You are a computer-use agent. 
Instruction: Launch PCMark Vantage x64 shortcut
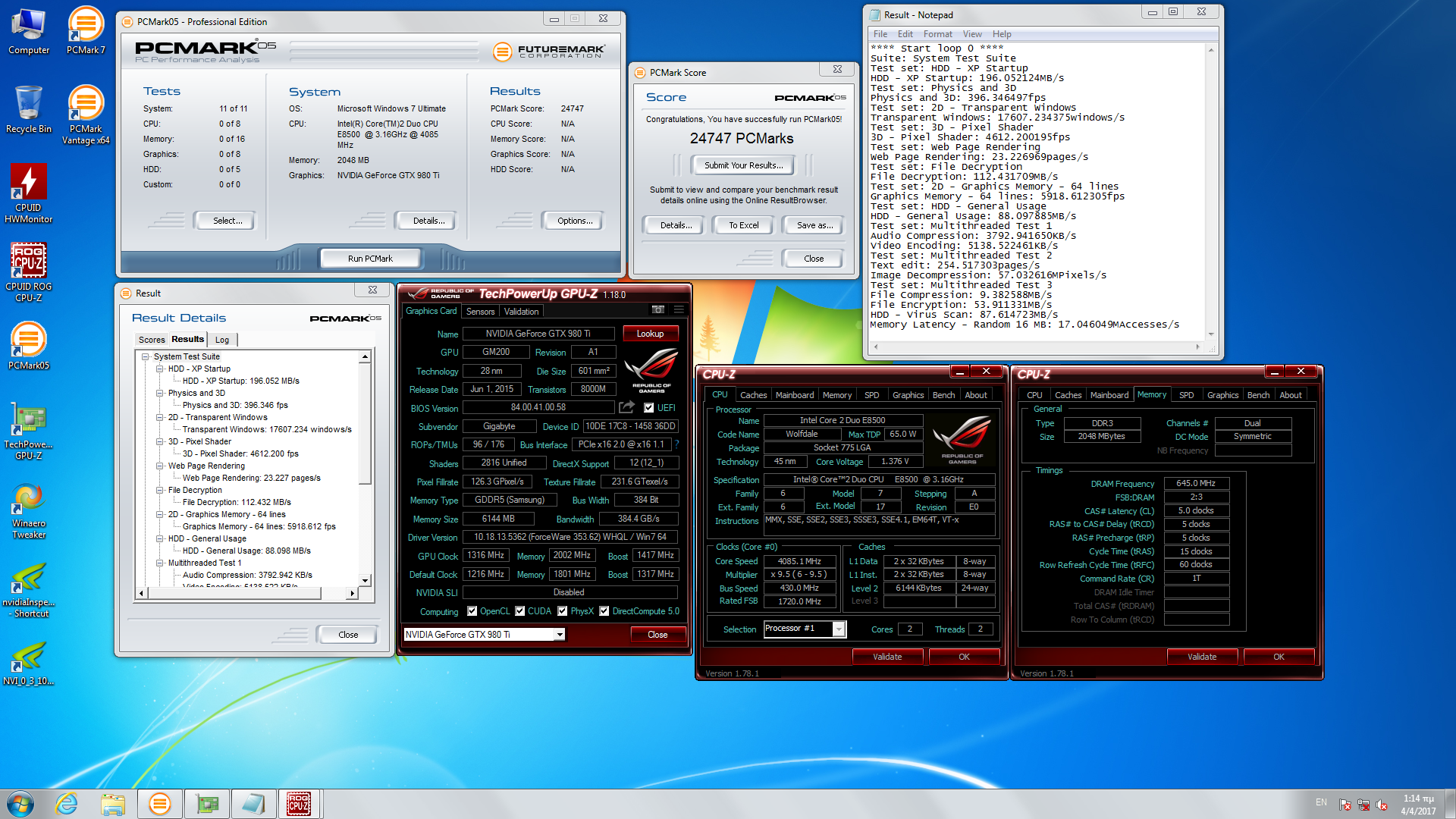pyautogui.click(x=86, y=115)
